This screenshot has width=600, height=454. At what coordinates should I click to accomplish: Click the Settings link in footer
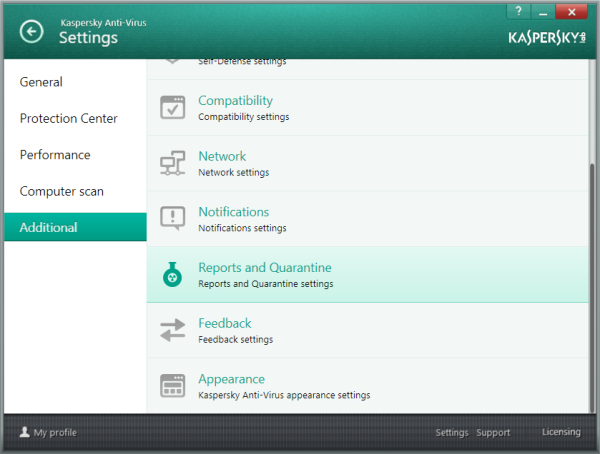tap(451, 433)
